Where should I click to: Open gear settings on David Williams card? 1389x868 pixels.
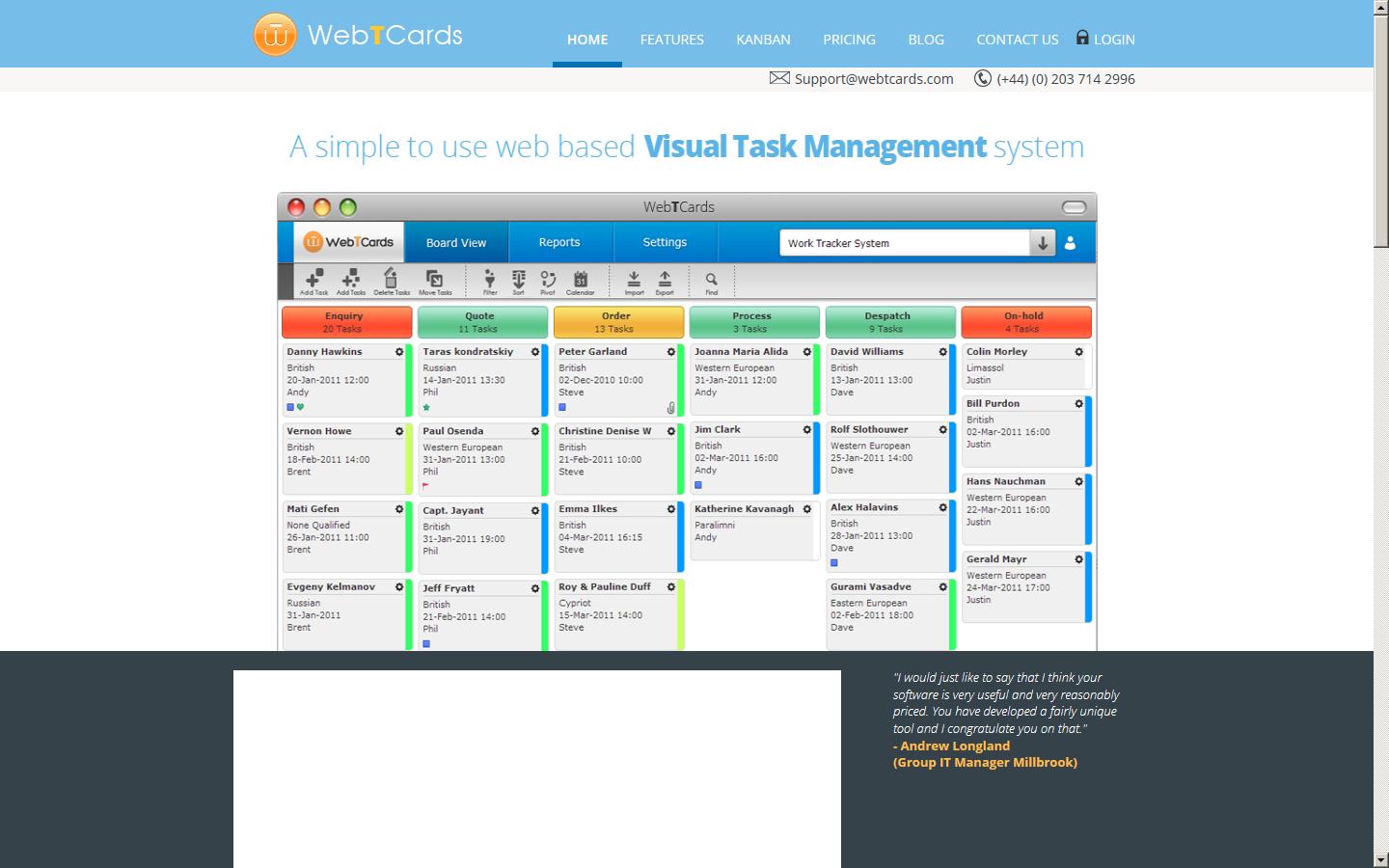point(943,352)
